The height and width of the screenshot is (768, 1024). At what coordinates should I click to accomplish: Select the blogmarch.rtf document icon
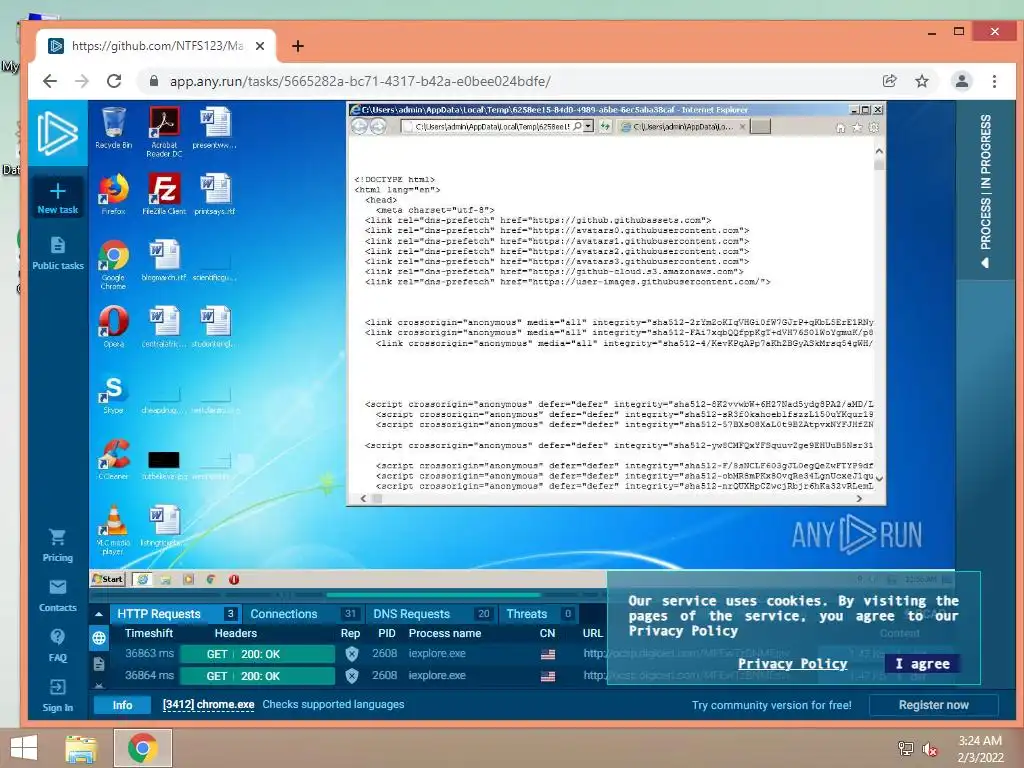[164, 260]
